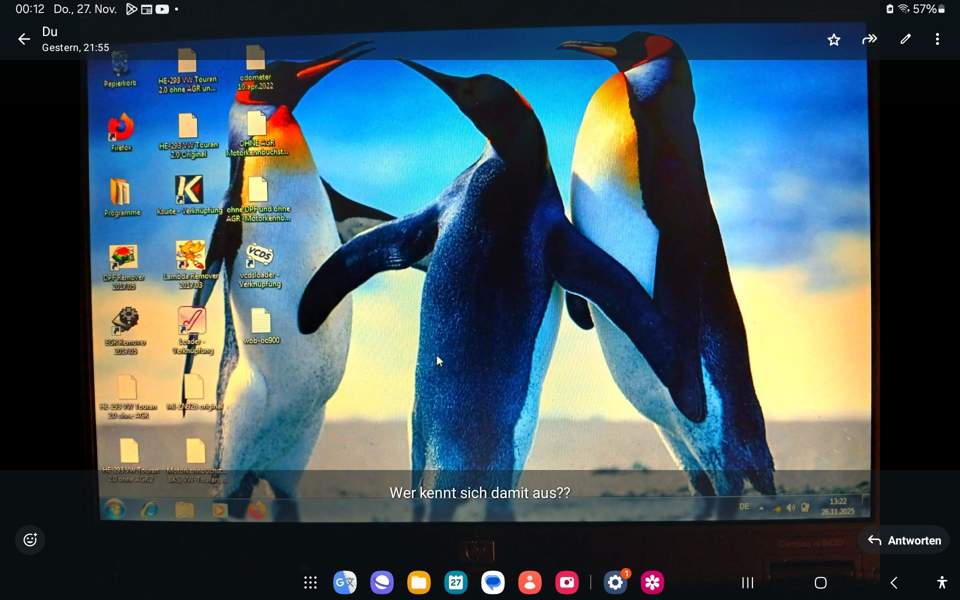Open the Messages app in taskbar

(493, 583)
